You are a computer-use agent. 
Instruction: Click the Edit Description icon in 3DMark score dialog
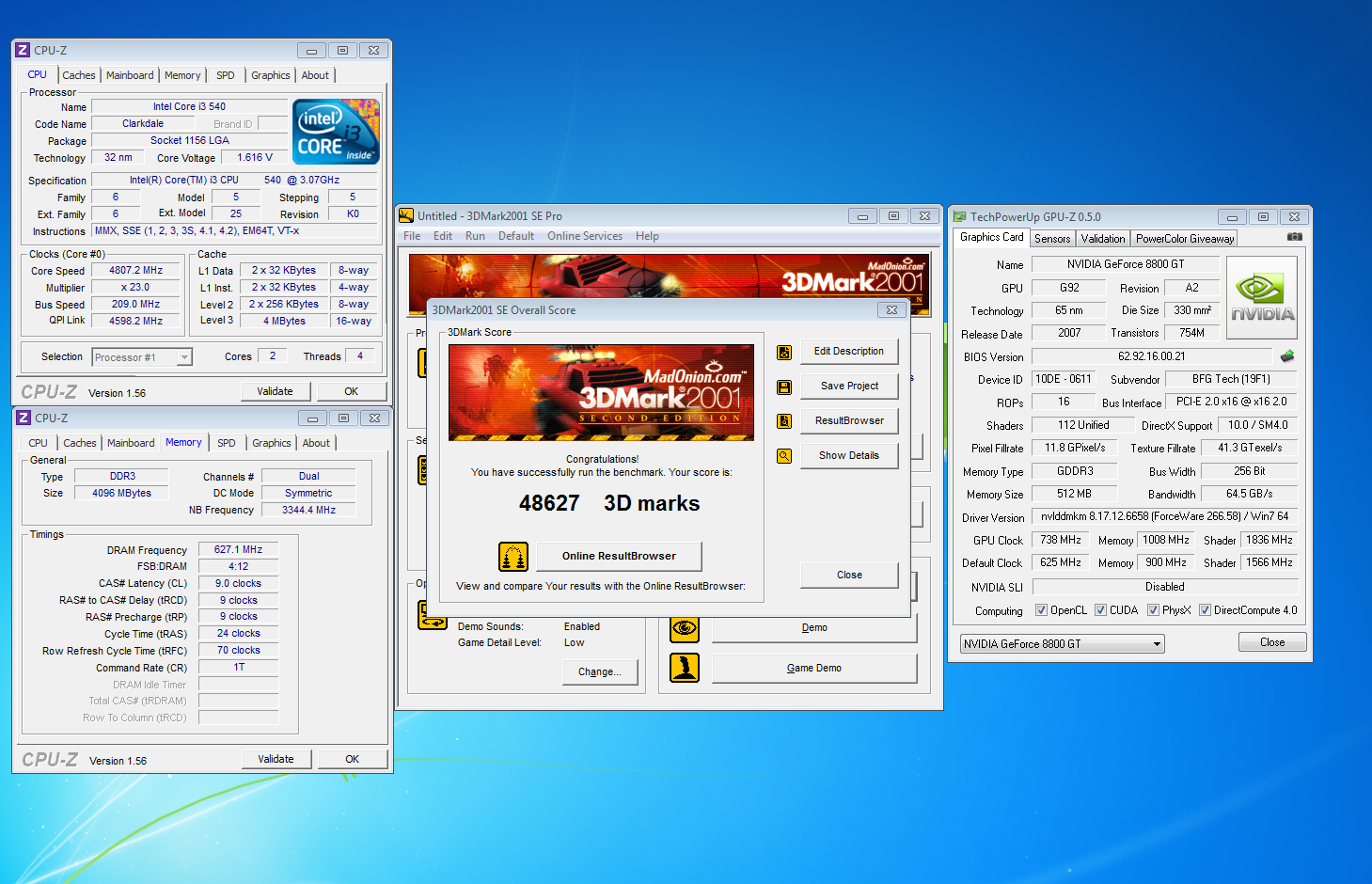tap(784, 353)
